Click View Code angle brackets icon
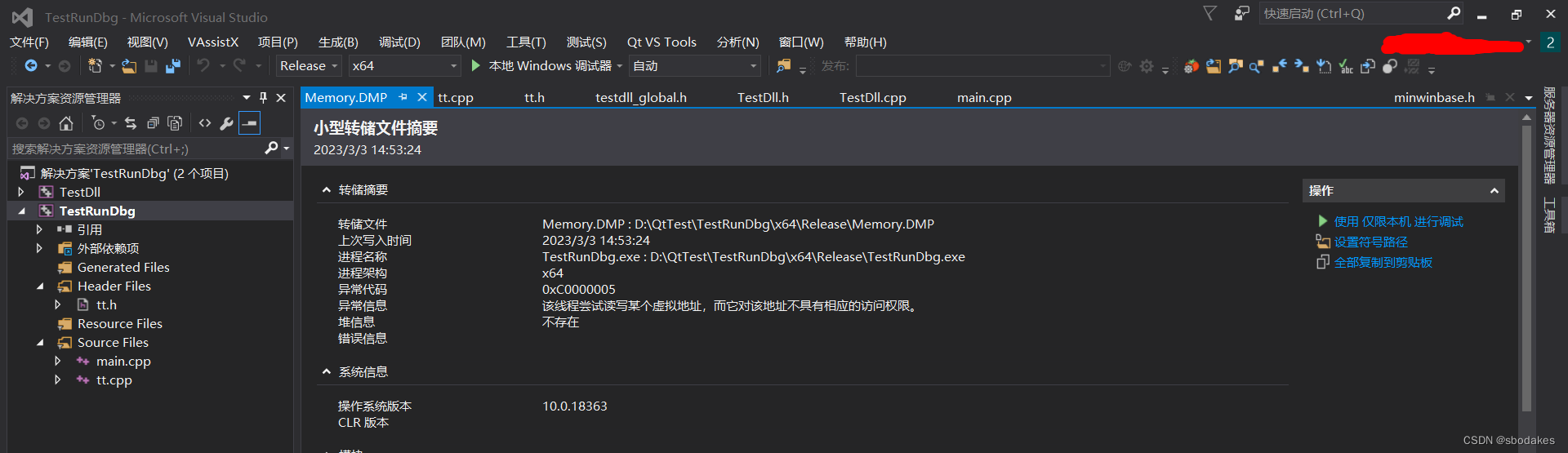This screenshot has height=453, width=1568. click(x=205, y=123)
